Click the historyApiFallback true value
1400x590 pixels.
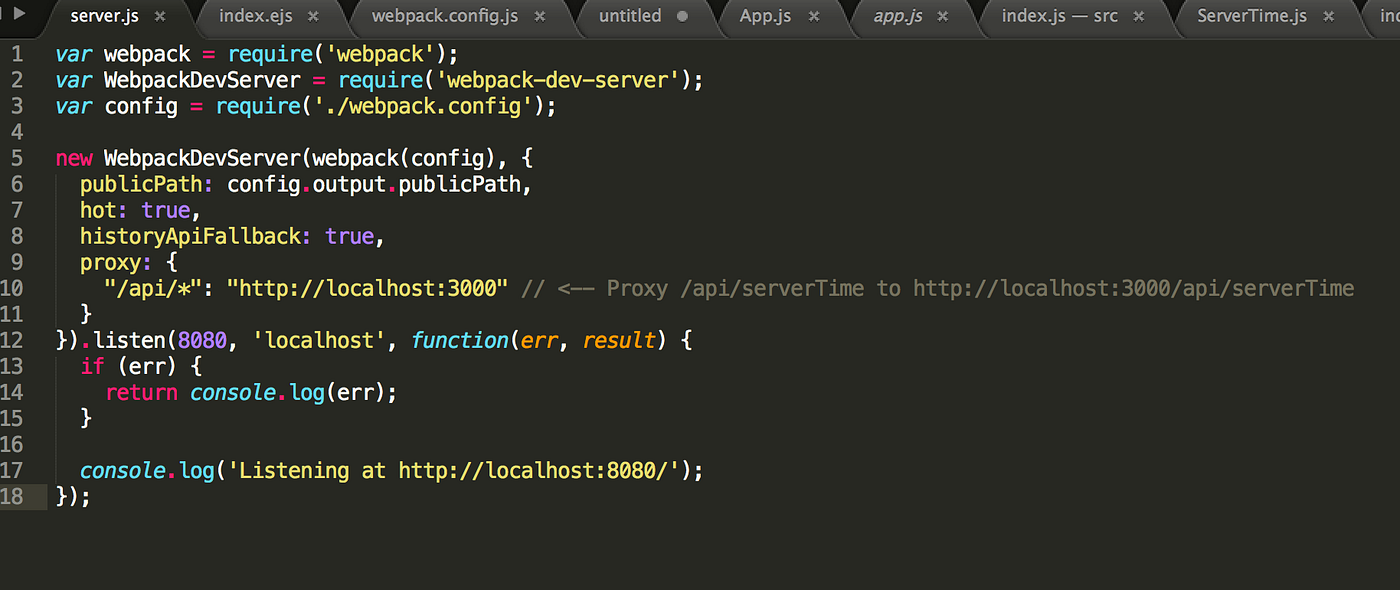pyautogui.click(x=349, y=236)
